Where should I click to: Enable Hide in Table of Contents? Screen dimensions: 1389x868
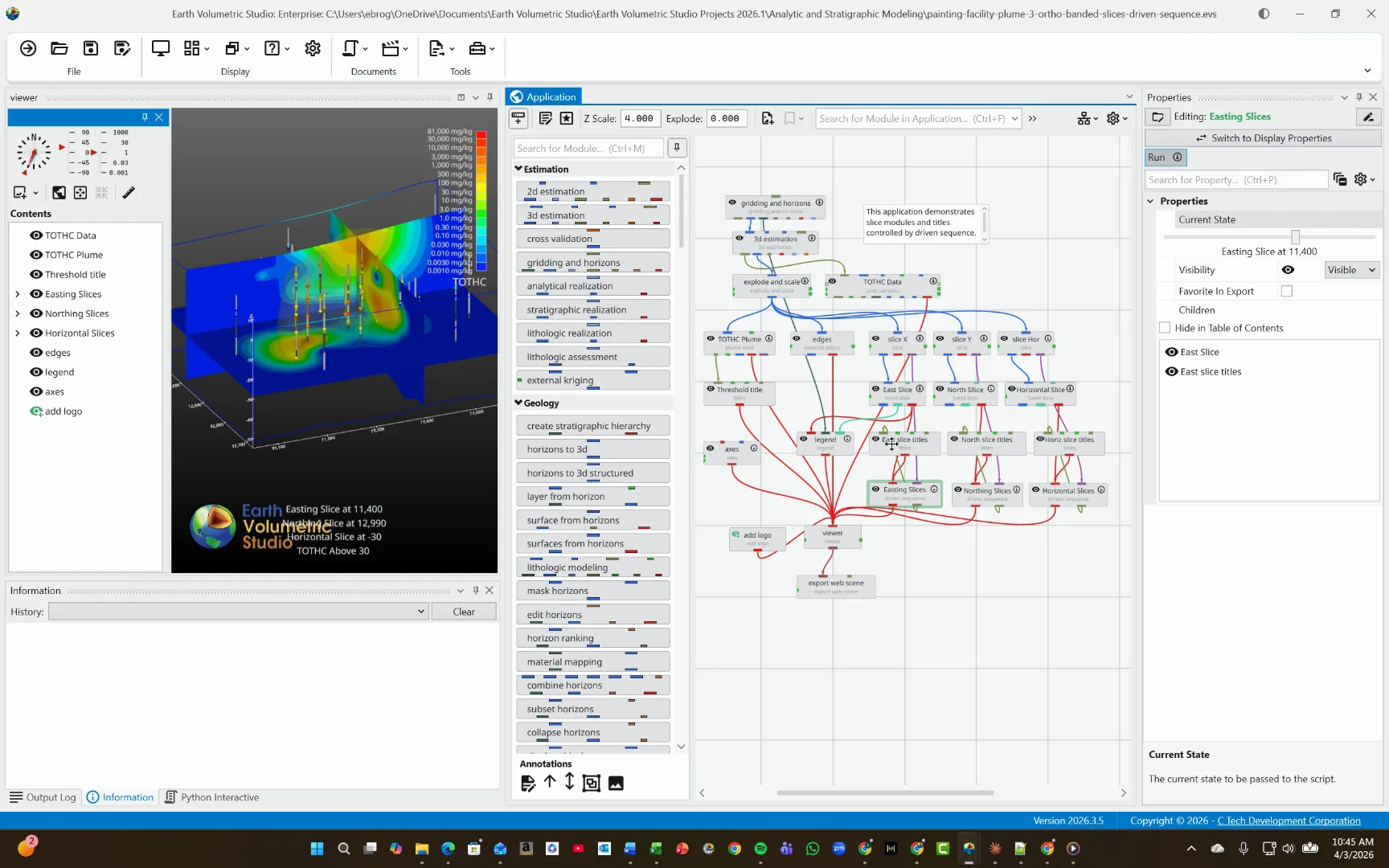[x=1165, y=328]
